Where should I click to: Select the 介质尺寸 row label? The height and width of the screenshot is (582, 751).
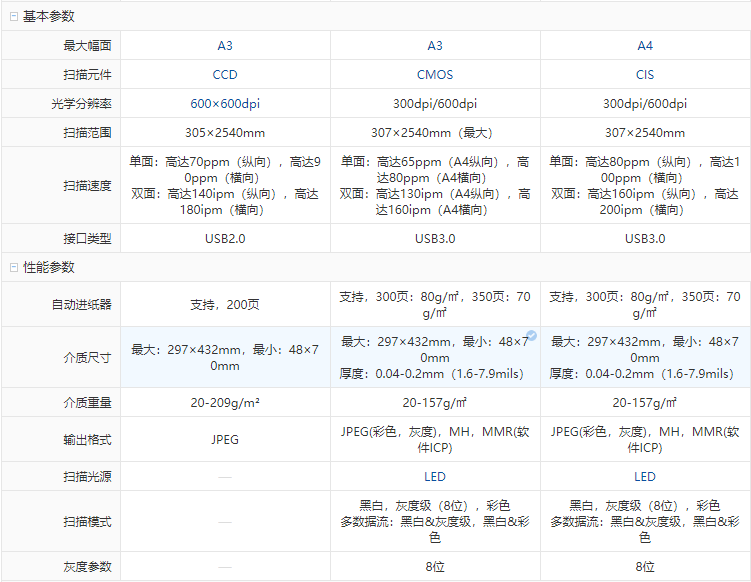coord(87,357)
